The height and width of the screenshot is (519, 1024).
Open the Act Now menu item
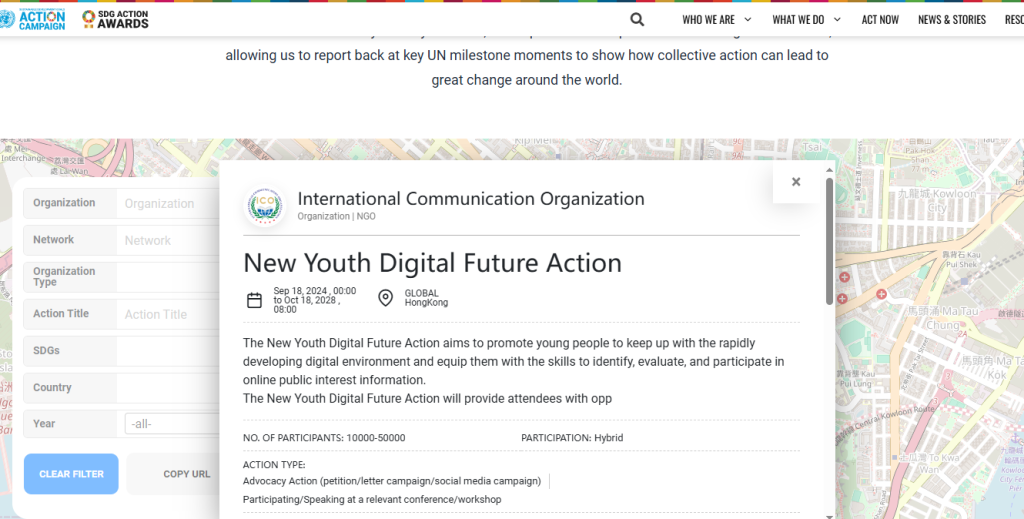[x=880, y=19]
